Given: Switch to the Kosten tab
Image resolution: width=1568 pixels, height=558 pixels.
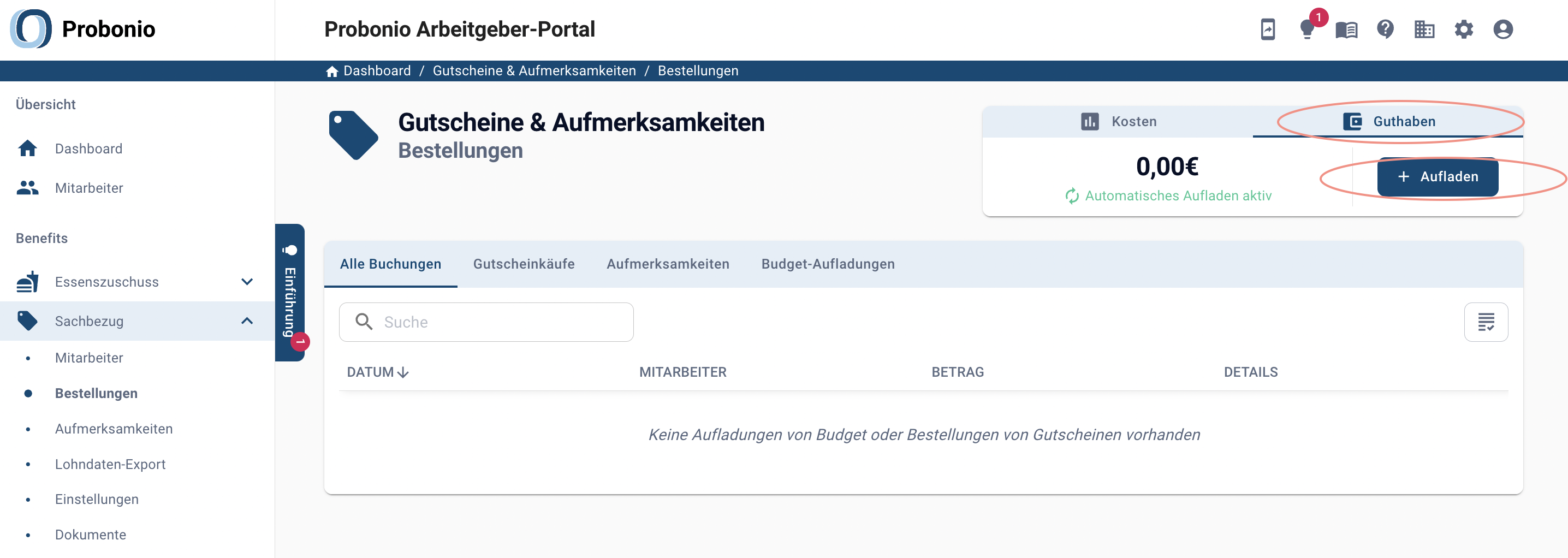Looking at the screenshot, I should 1118,122.
